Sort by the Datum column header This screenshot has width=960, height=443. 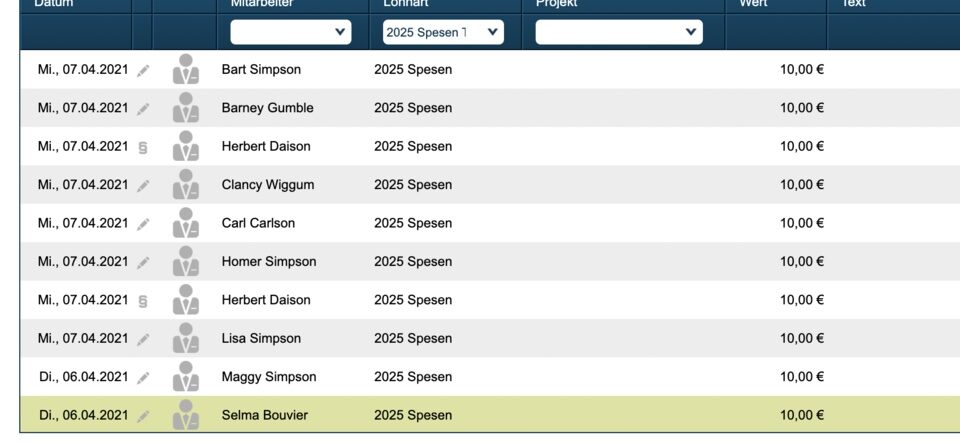click(x=54, y=4)
